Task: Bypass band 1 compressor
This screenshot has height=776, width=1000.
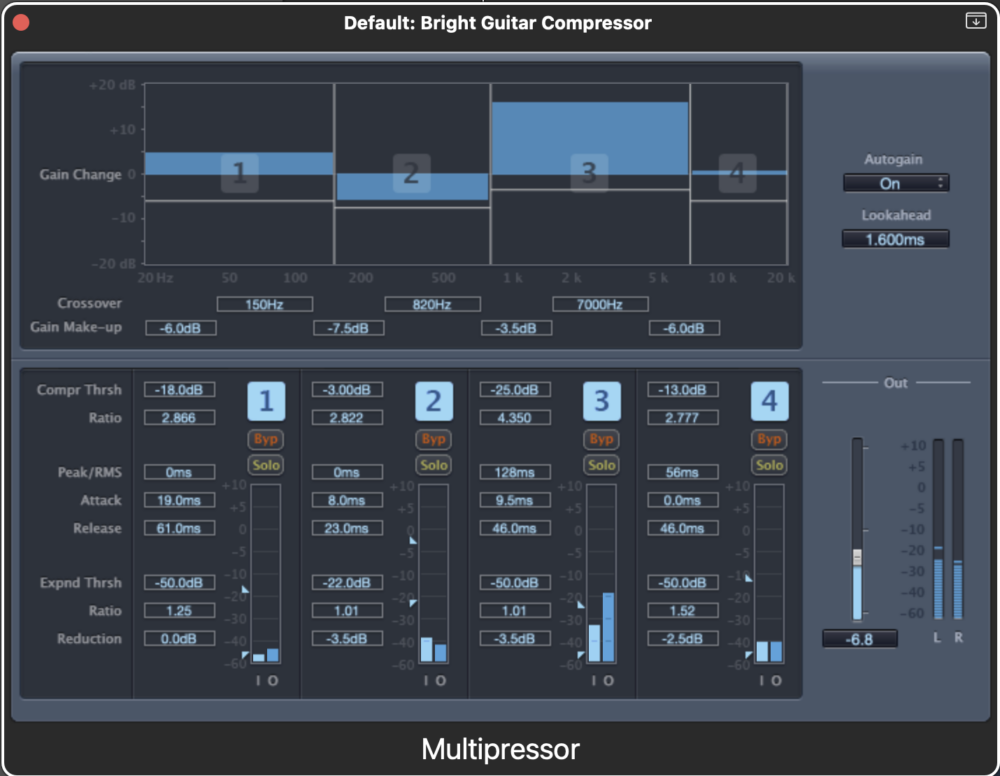Action: (266, 439)
